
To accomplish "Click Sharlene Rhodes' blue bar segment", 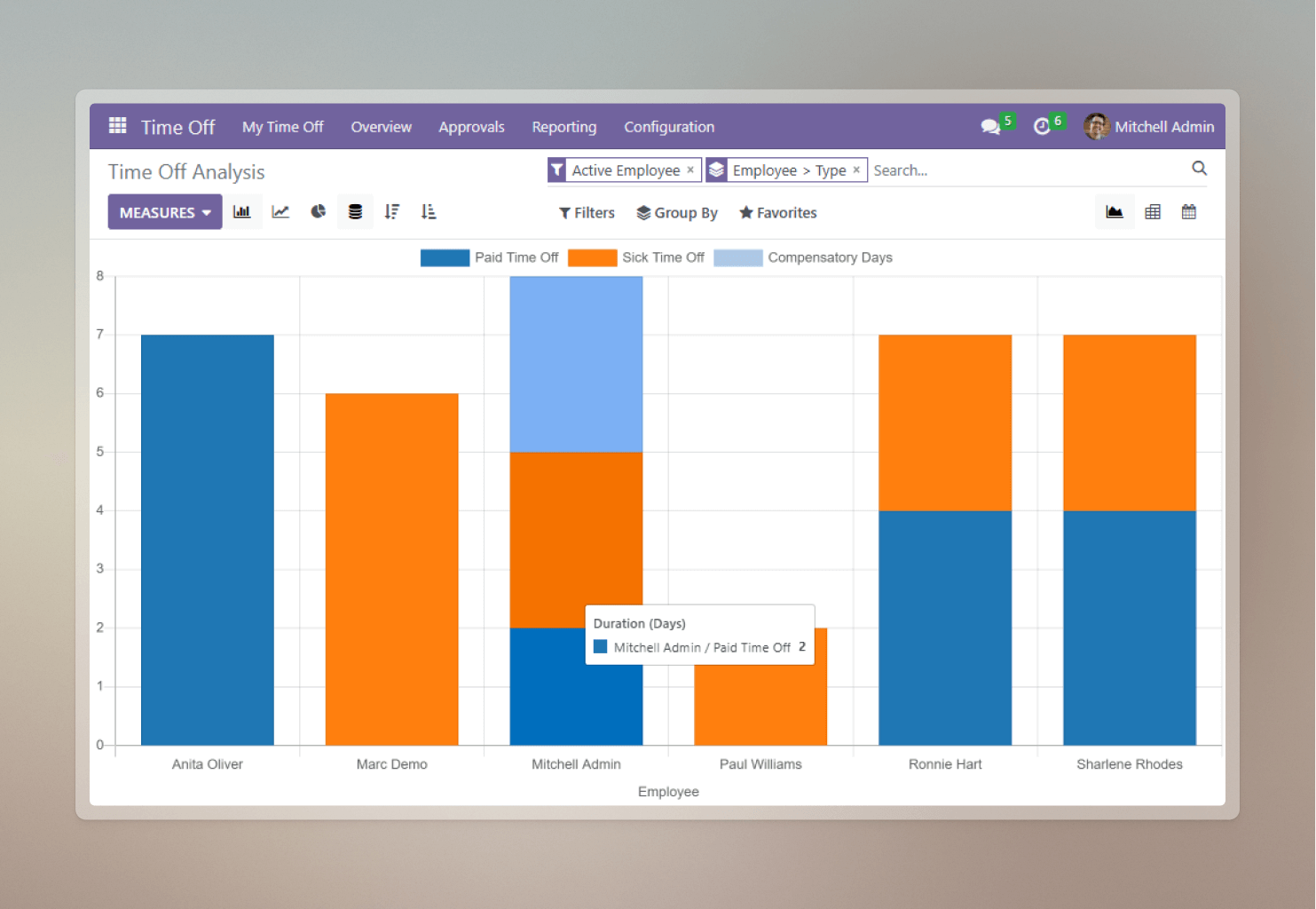I will (x=1130, y=628).
